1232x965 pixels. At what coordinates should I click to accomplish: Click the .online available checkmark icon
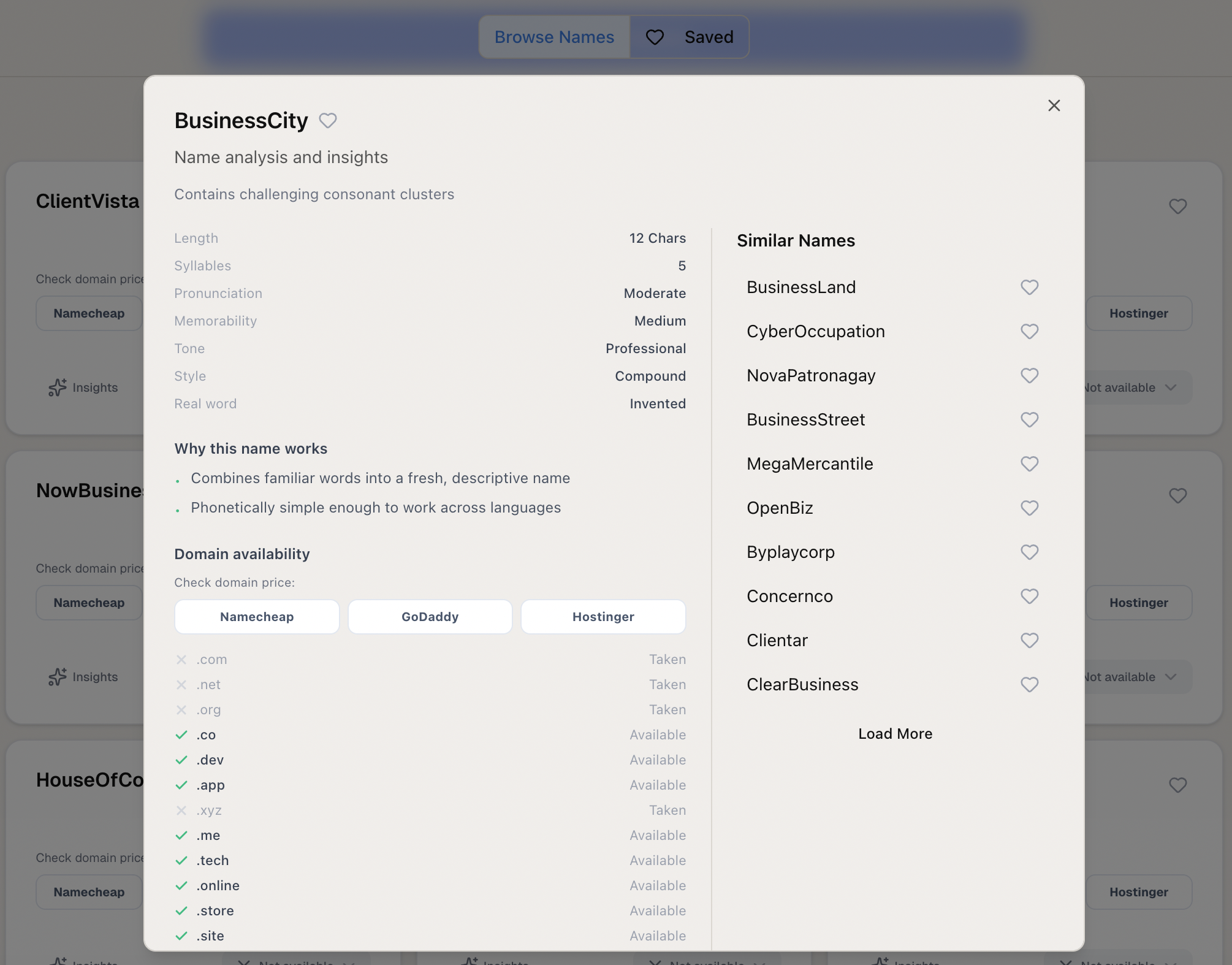click(181, 886)
